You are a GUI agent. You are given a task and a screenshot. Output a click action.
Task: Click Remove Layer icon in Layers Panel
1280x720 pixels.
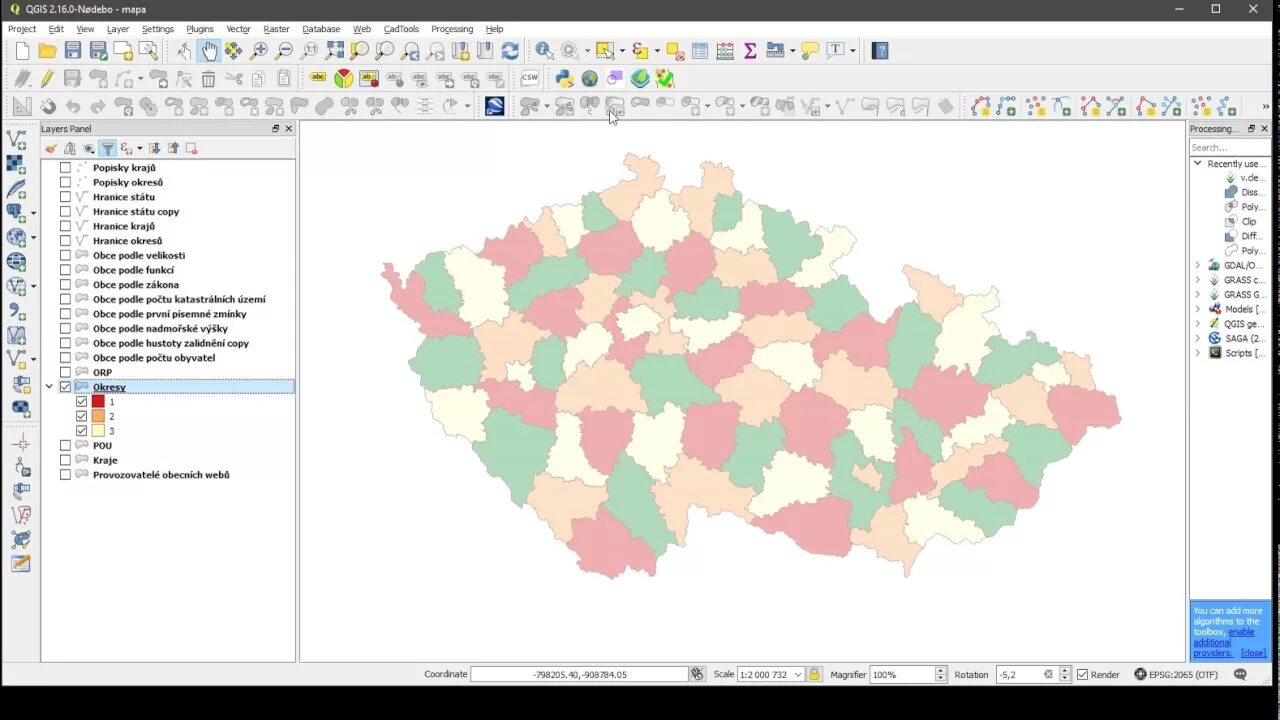(x=191, y=148)
